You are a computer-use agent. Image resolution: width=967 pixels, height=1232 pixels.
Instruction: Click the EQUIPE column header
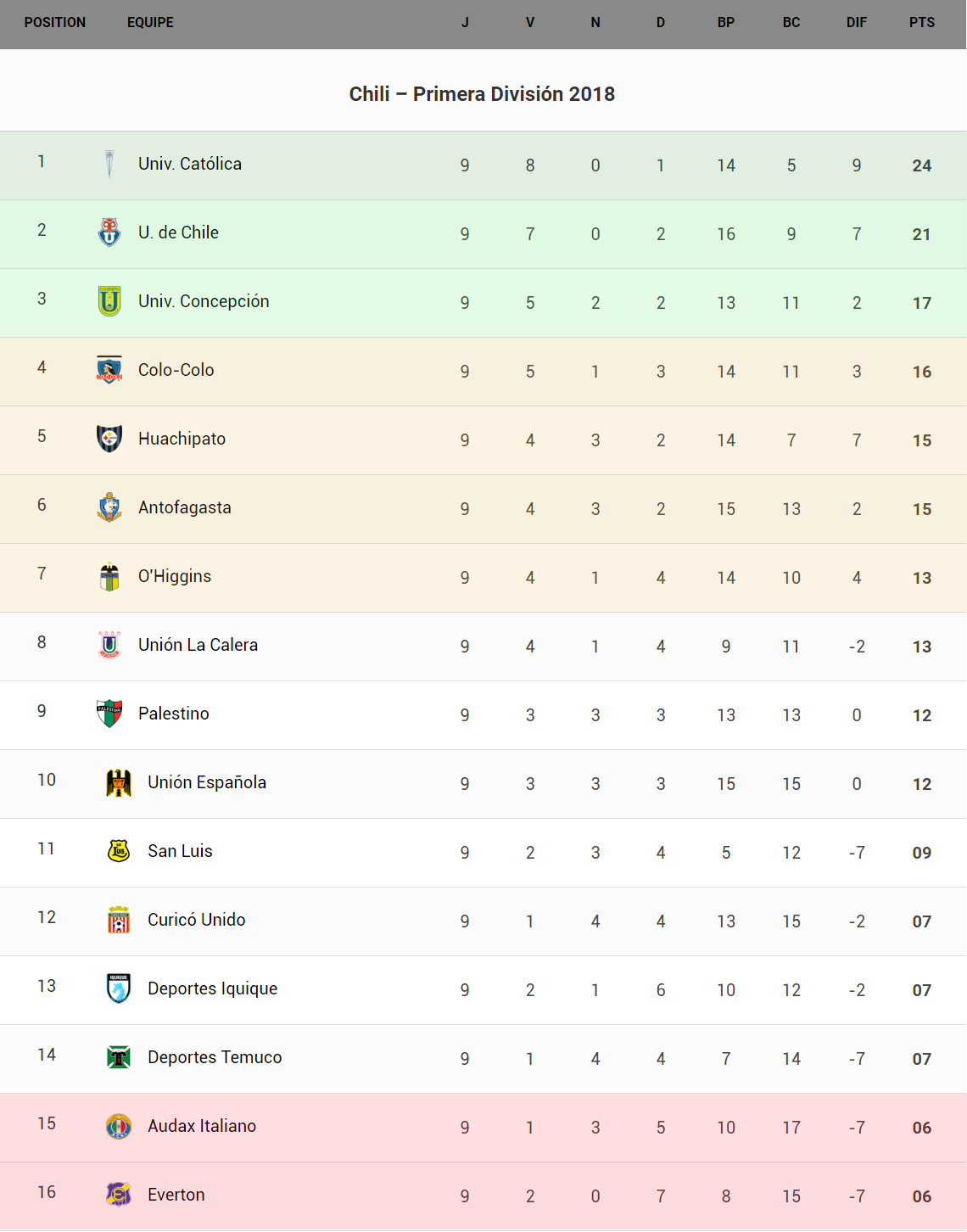(150, 23)
